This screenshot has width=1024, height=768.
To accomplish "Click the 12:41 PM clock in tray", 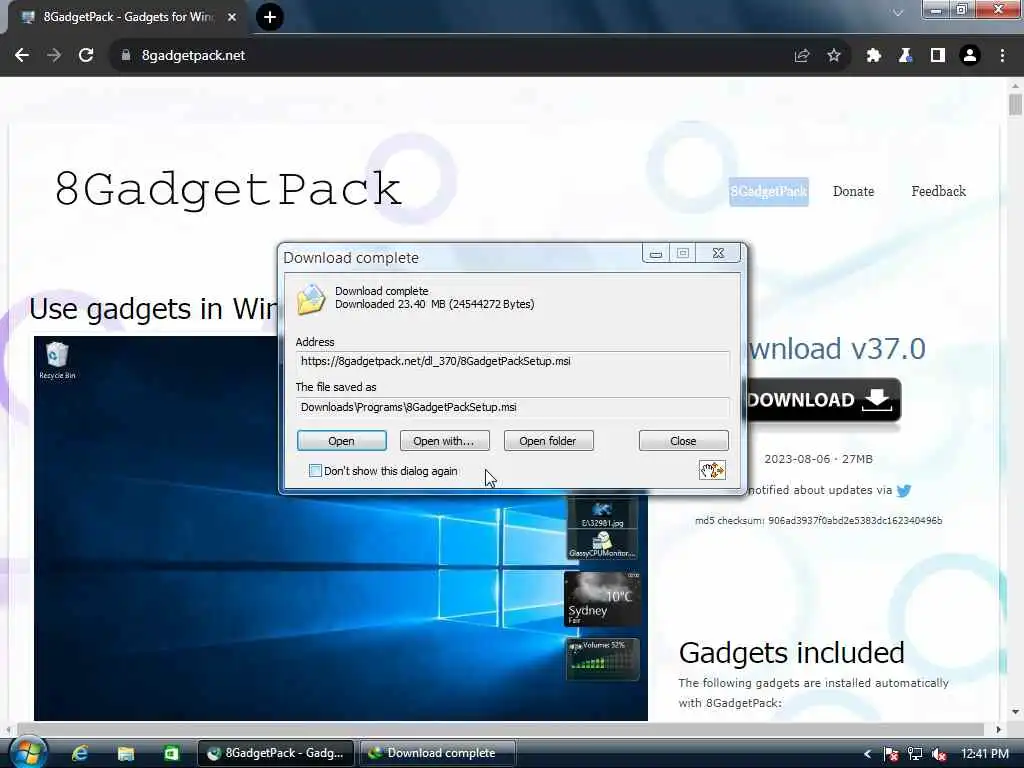I will click(x=985, y=754).
